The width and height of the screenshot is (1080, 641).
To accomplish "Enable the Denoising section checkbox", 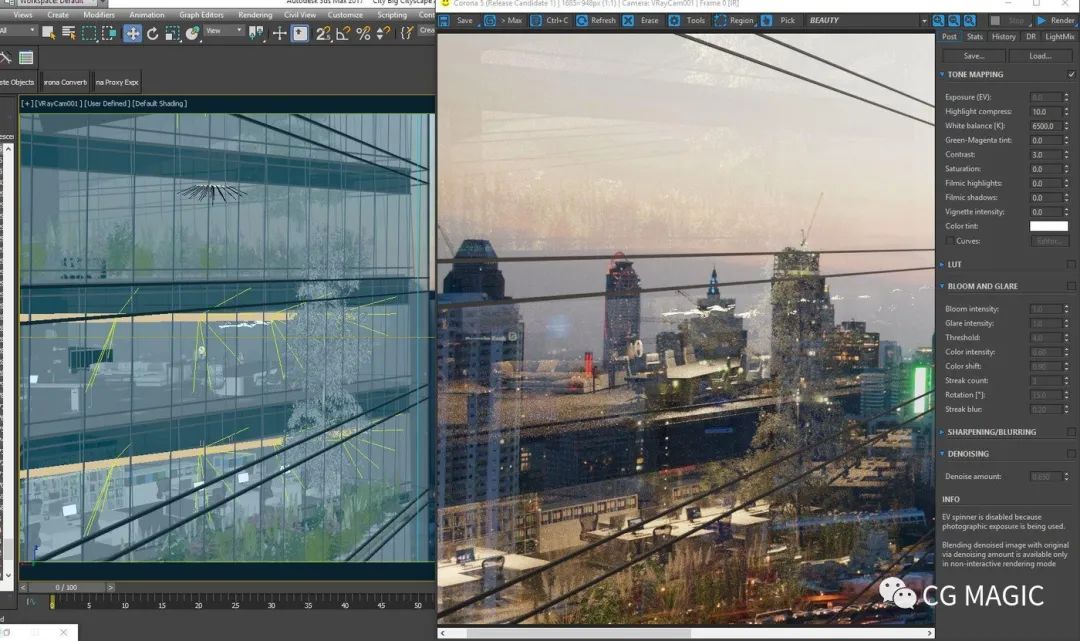I will point(1071,454).
